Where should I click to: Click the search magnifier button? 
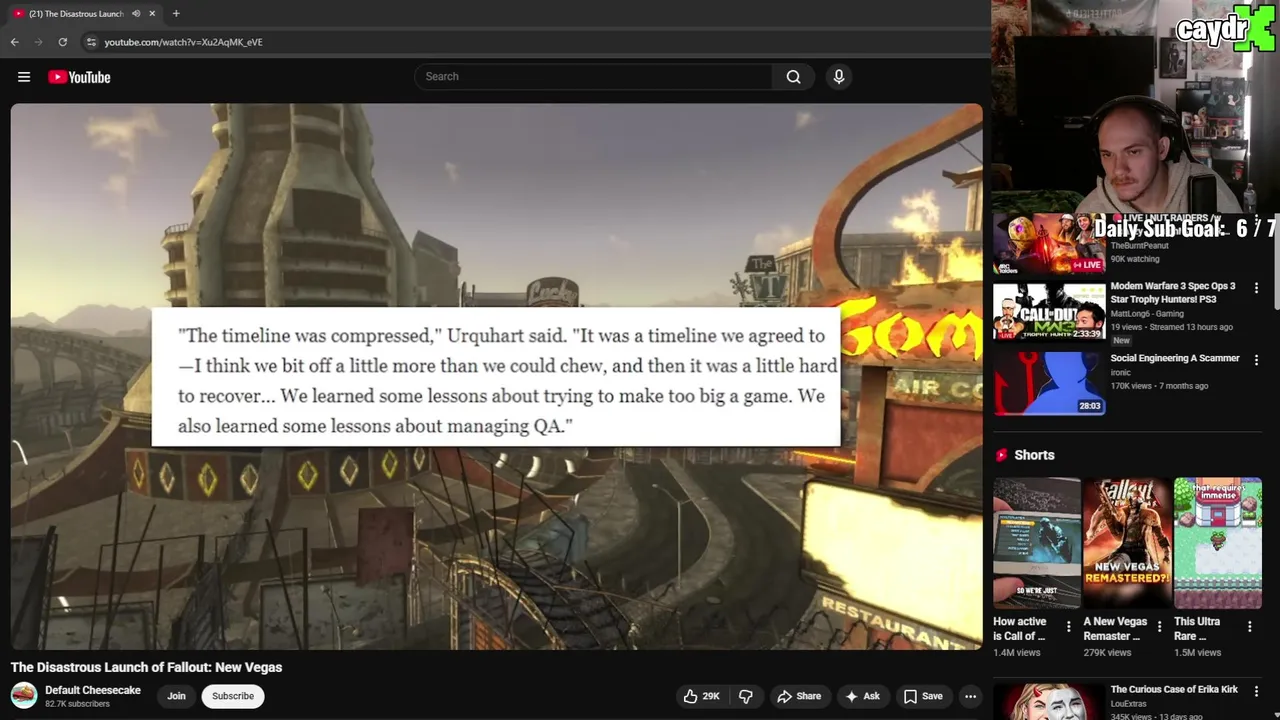pos(793,77)
